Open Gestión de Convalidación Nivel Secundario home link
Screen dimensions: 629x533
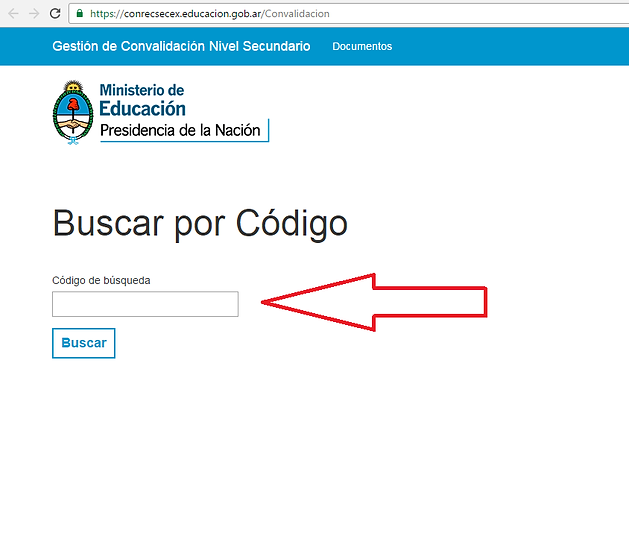click(181, 46)
